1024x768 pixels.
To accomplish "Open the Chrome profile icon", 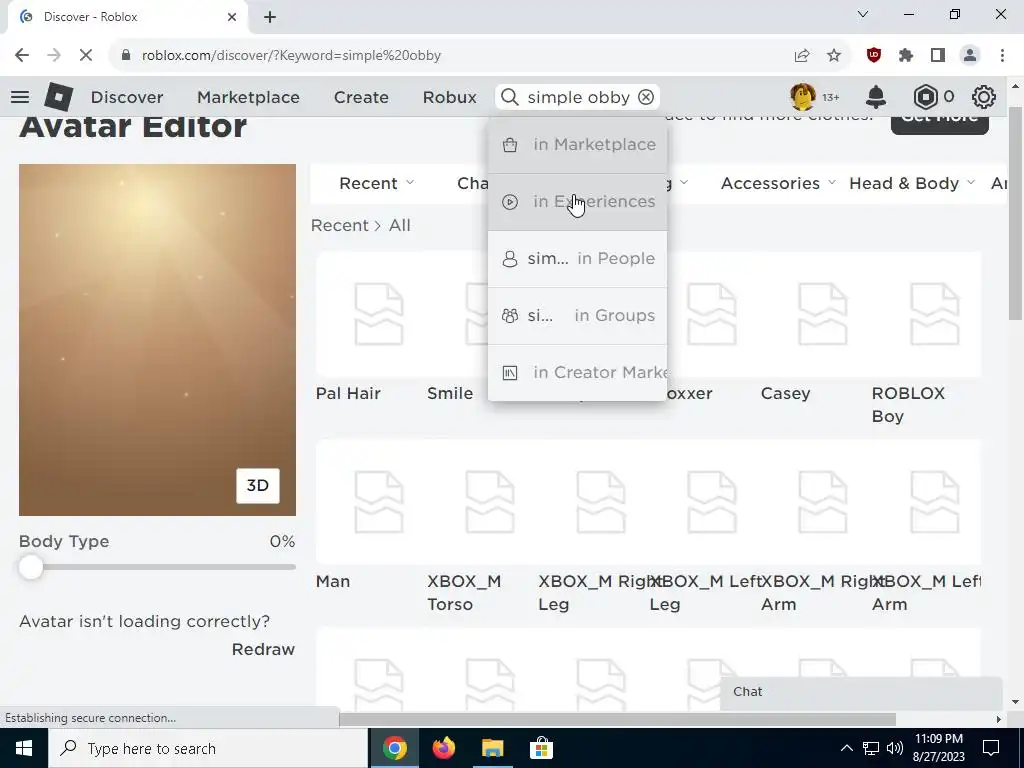I will click(x=970, y=56).
